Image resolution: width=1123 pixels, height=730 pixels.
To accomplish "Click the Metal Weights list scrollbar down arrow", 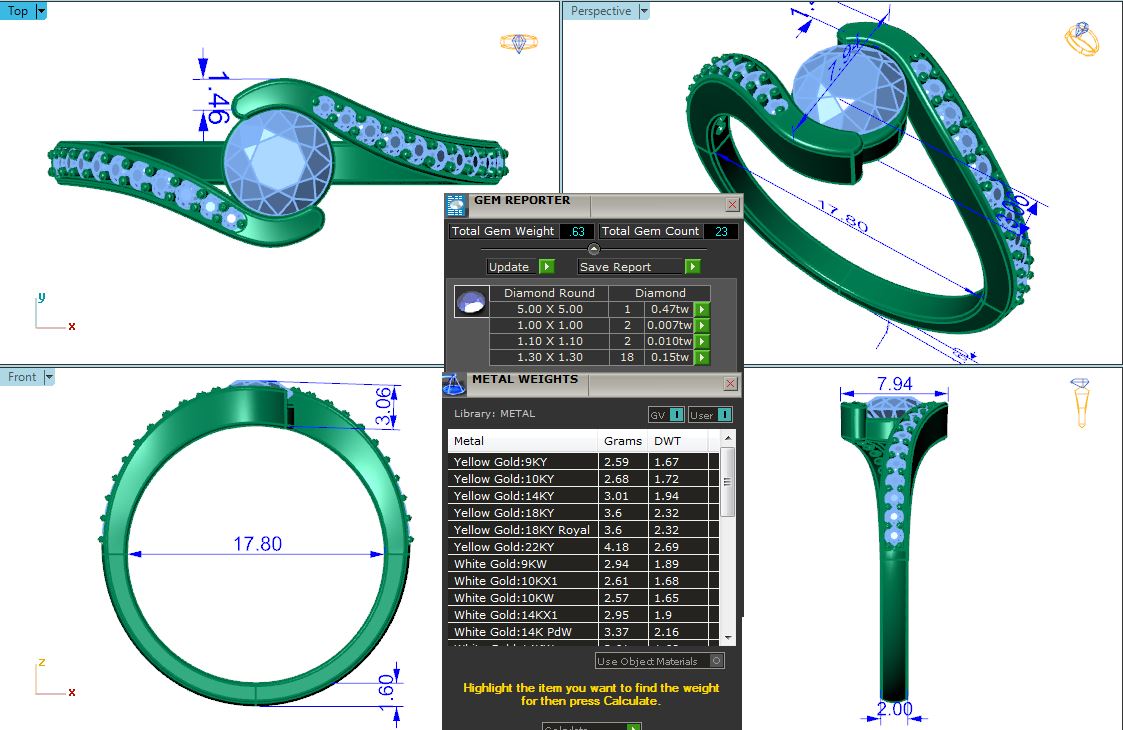I will pos(728,637).
